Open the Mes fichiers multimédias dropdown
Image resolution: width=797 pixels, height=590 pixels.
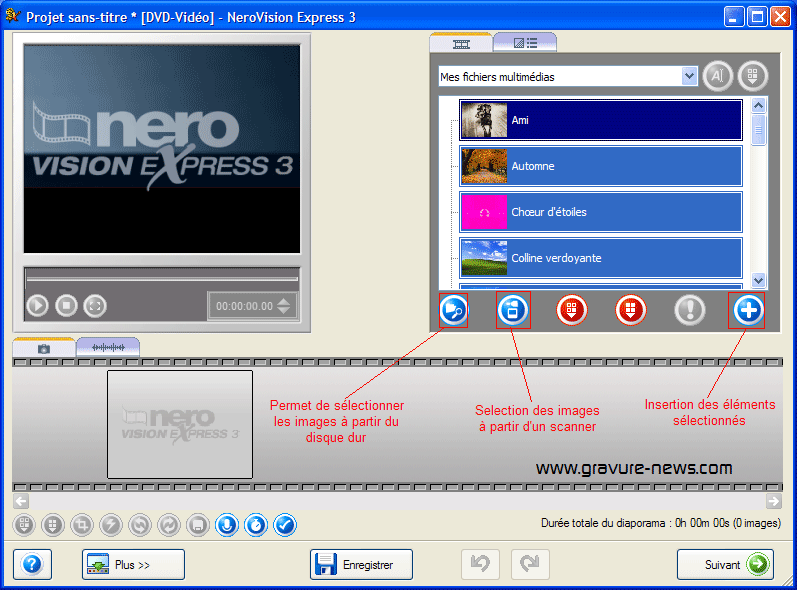click(x=689, y=77)
